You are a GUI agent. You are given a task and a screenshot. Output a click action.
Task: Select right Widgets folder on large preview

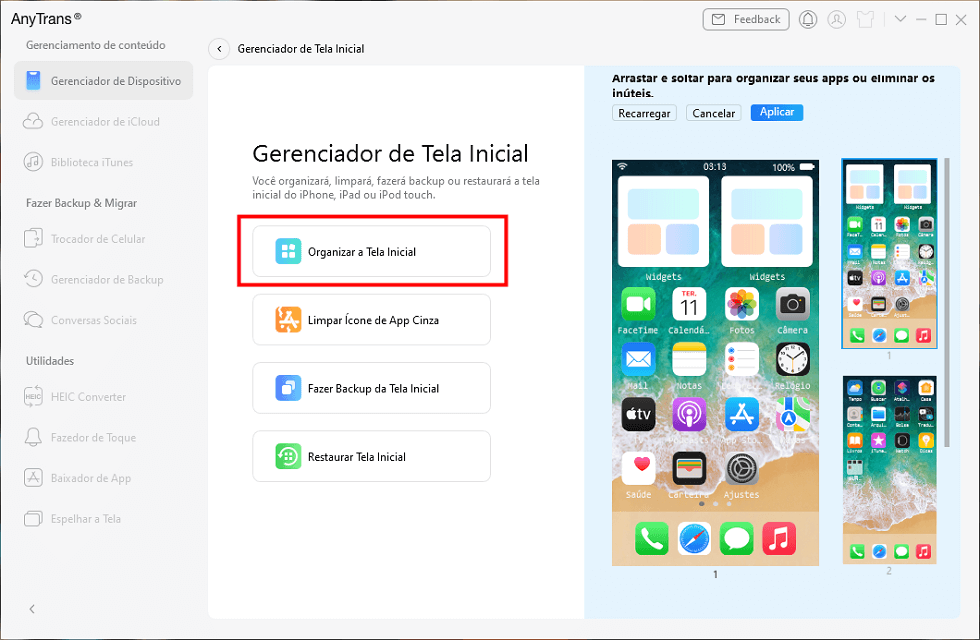(767, 222)
